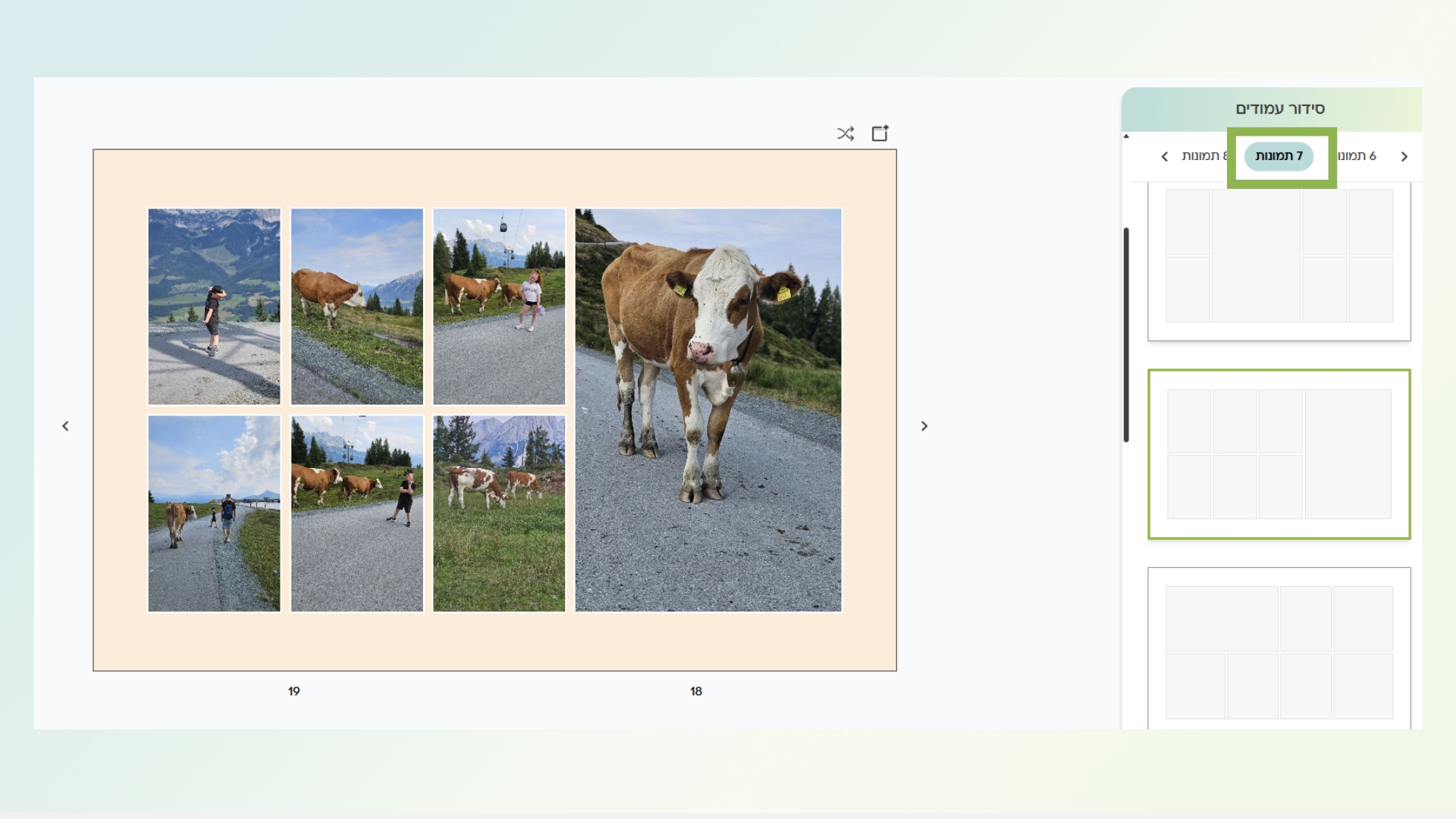Image resolution: width=1456 pixels, height=819 pixels.
Task: Select the photo of two cows grazing on grass
Action: (x=498, y=513)
